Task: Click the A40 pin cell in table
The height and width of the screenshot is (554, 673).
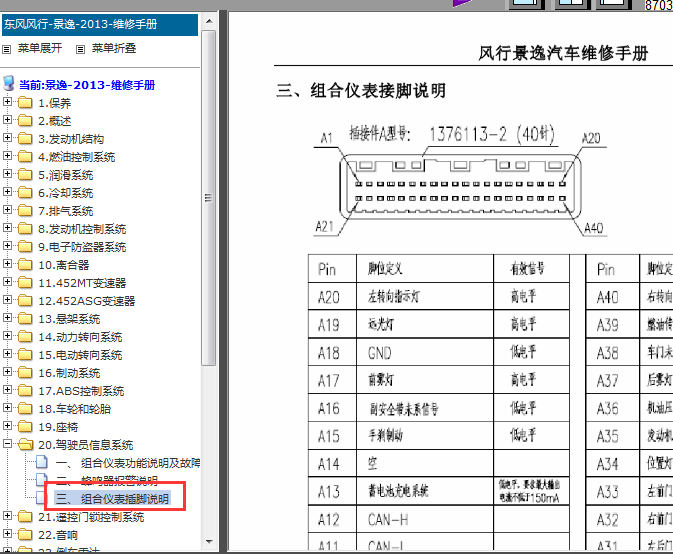Action: pyautogui.click(x=612, y=297)
